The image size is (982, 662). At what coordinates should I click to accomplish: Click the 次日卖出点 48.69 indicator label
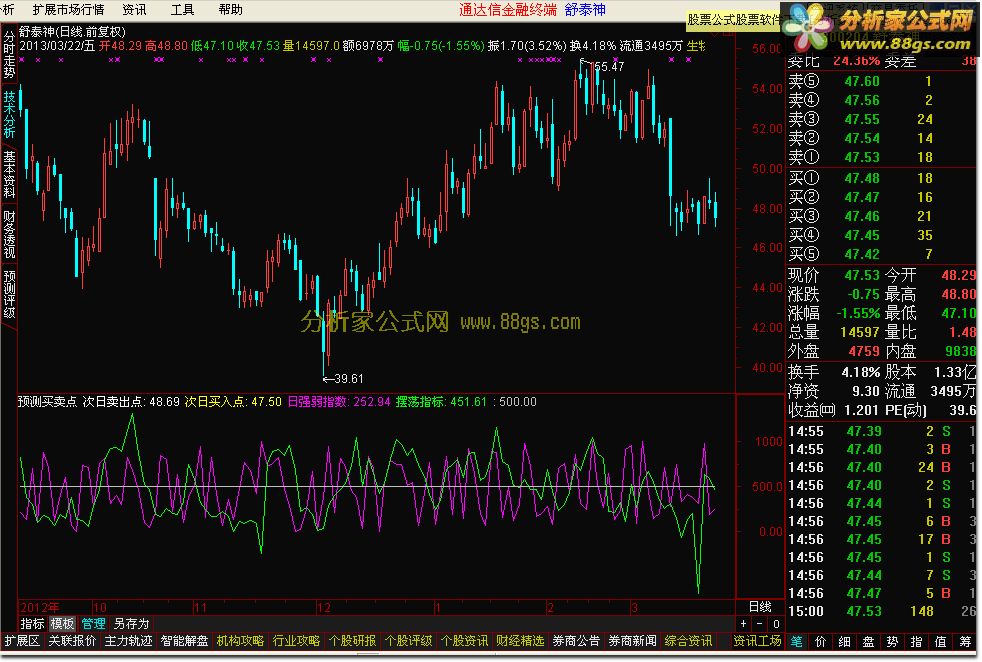131,402
